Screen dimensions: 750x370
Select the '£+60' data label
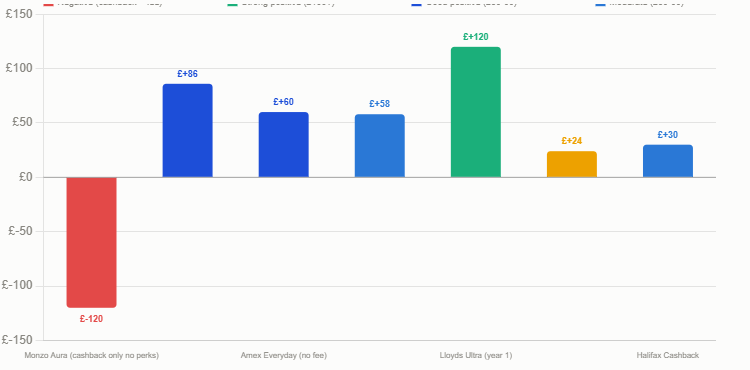click(284, 102)
